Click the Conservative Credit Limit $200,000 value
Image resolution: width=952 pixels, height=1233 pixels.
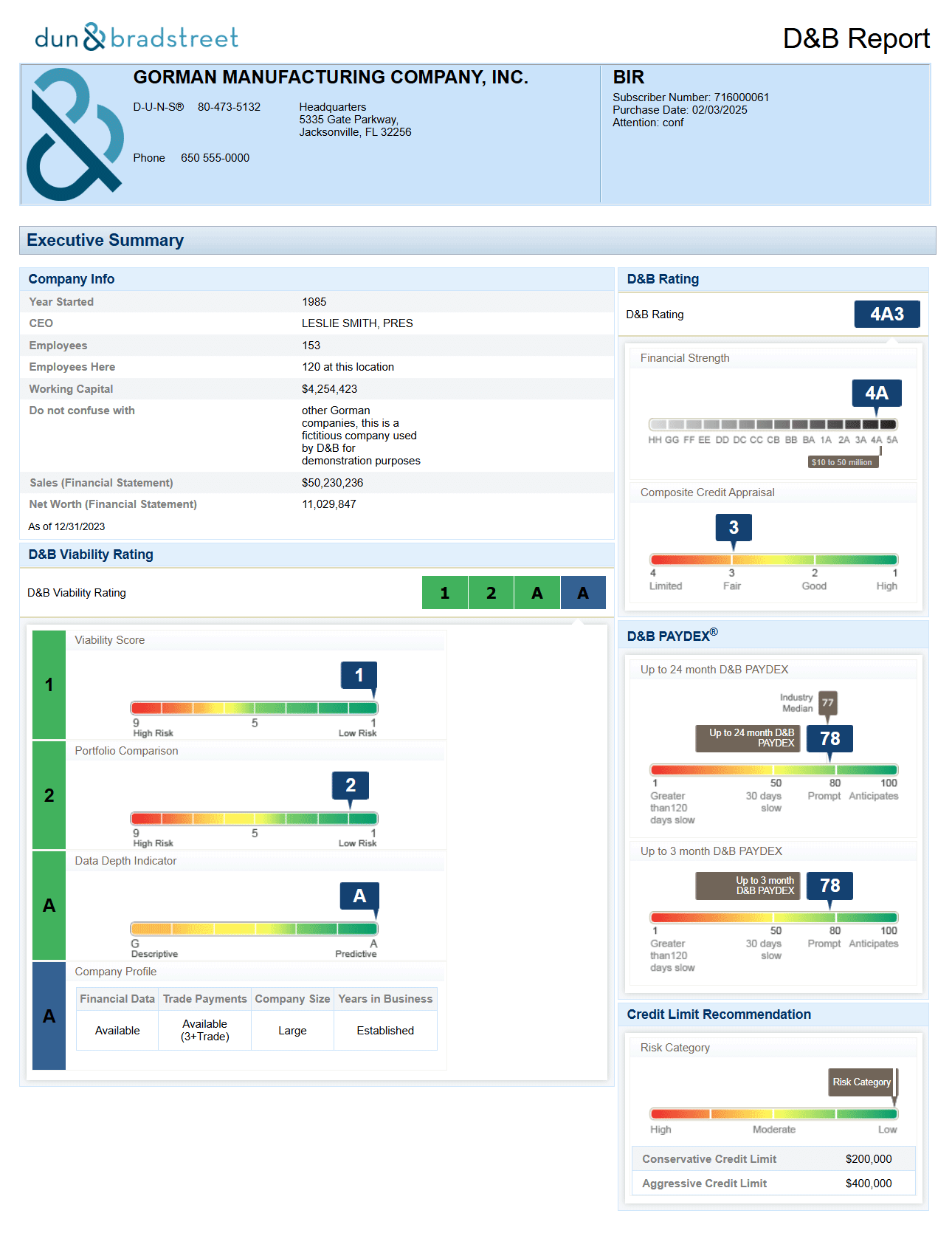pos(869,1159)
